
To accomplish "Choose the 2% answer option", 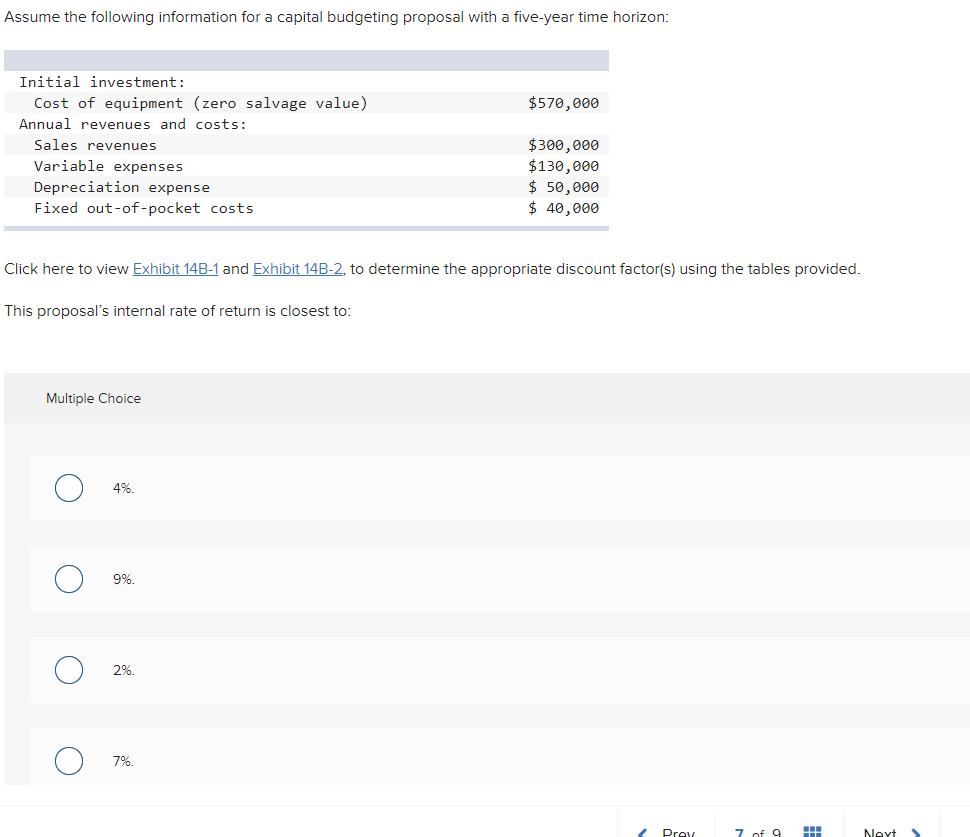I will point(69,670).
